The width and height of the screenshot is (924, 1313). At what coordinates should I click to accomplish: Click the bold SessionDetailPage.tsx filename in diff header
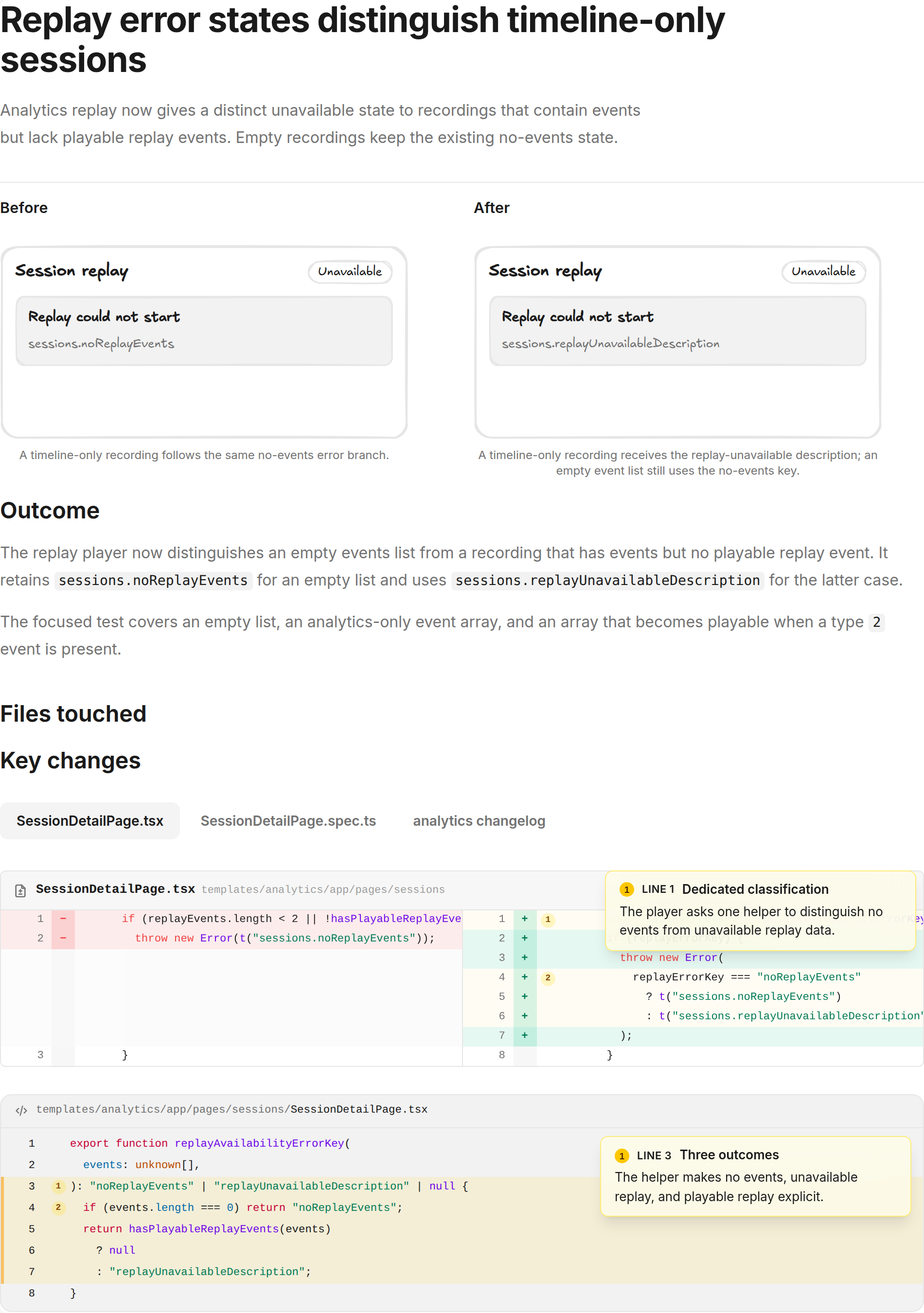[x=116, y=889]
